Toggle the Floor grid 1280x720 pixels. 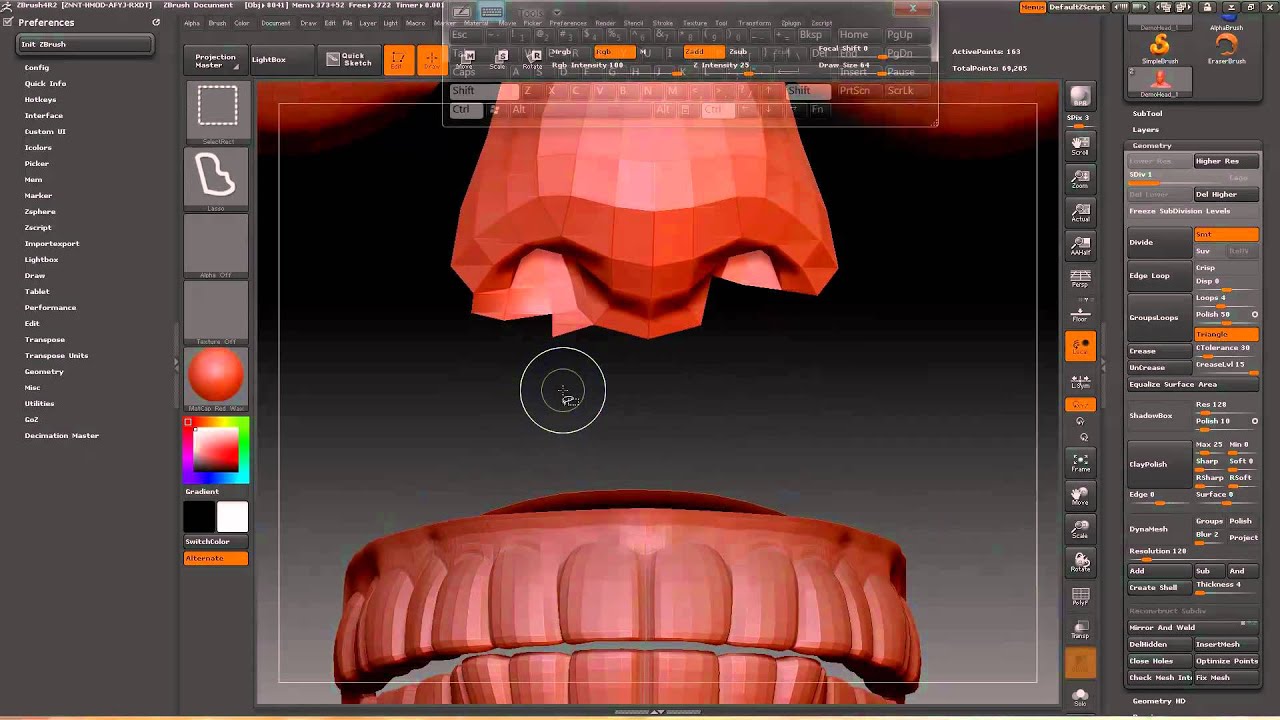coord(1080,312)
